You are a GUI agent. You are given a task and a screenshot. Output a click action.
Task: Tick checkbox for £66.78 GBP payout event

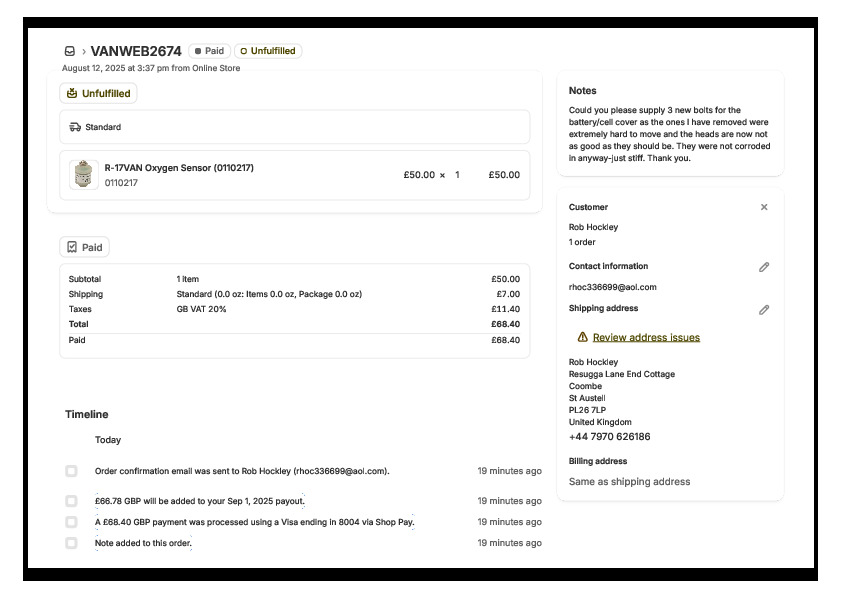point(71,501)
